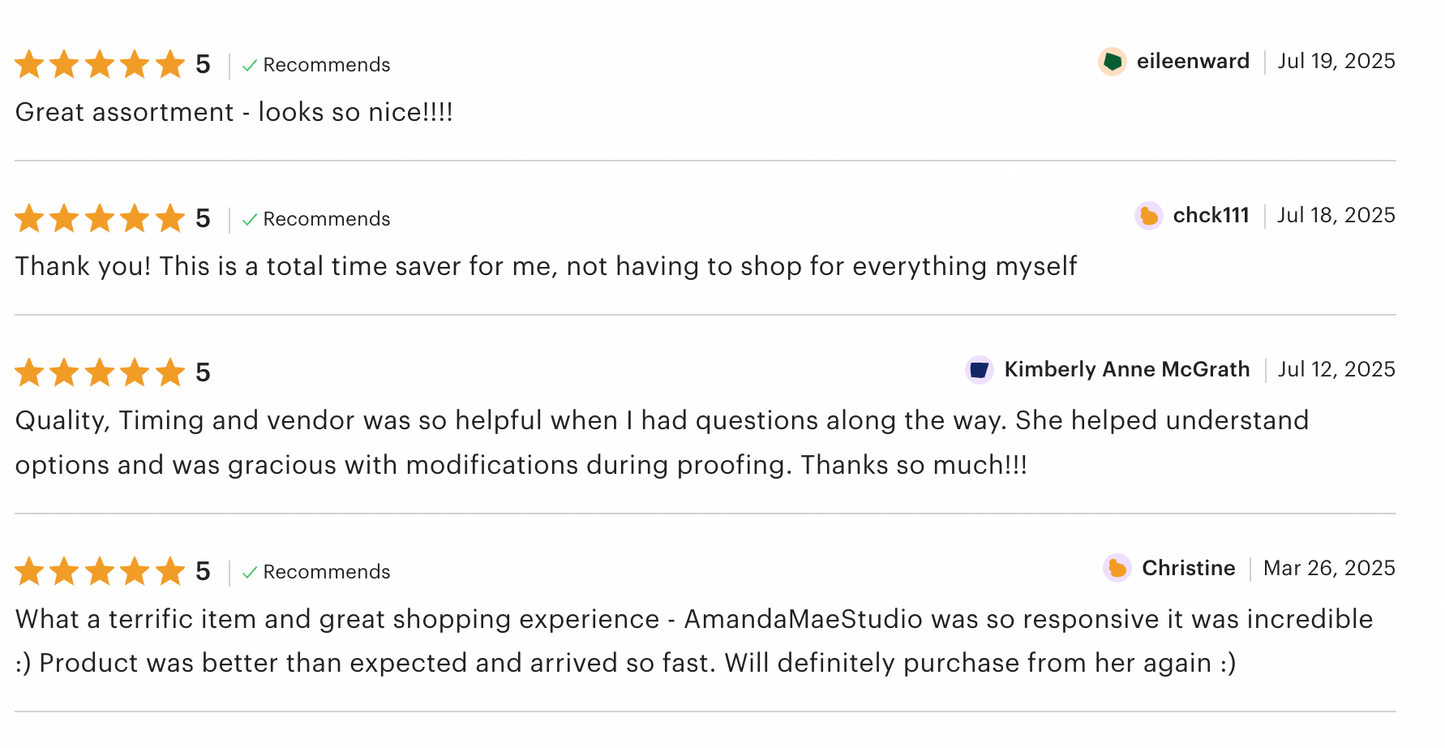The image size is (1445, 748).
Task: Click star rating on eileenward's review
Action: pyautogui.click(x=100, y=65)
